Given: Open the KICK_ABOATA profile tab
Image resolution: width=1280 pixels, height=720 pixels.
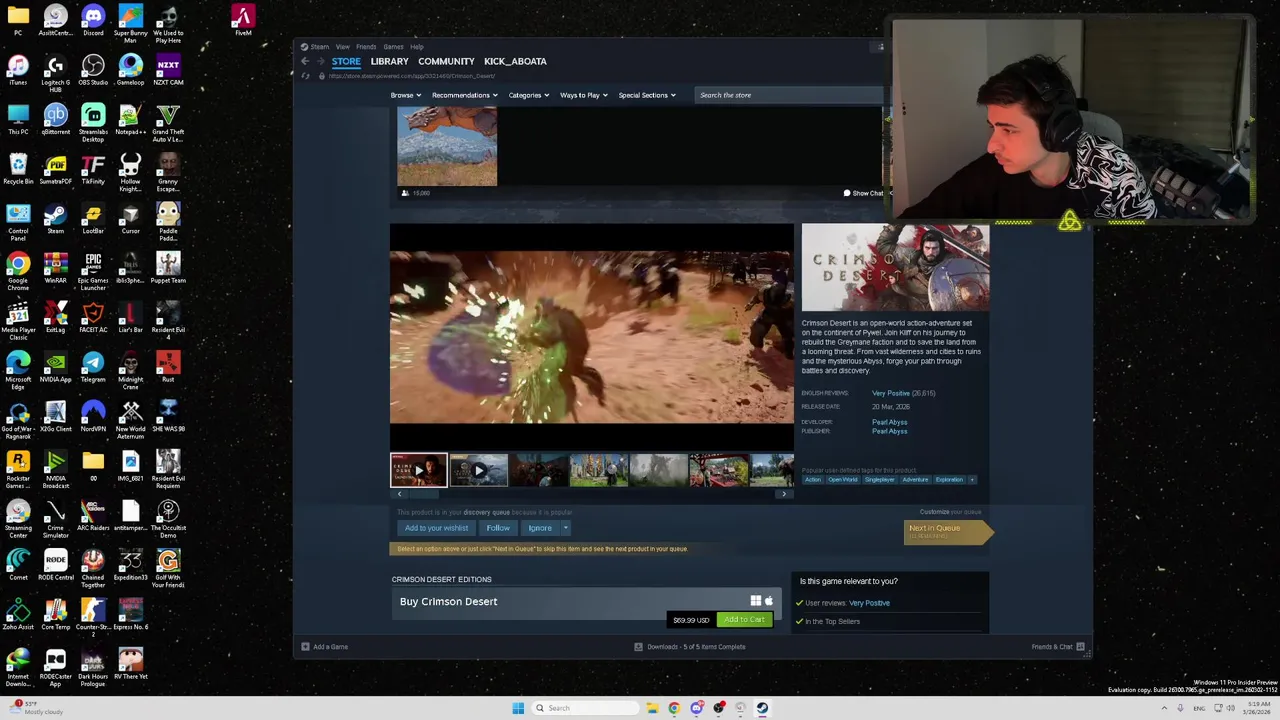Looking at the screenshot, I should pos(515,61).
